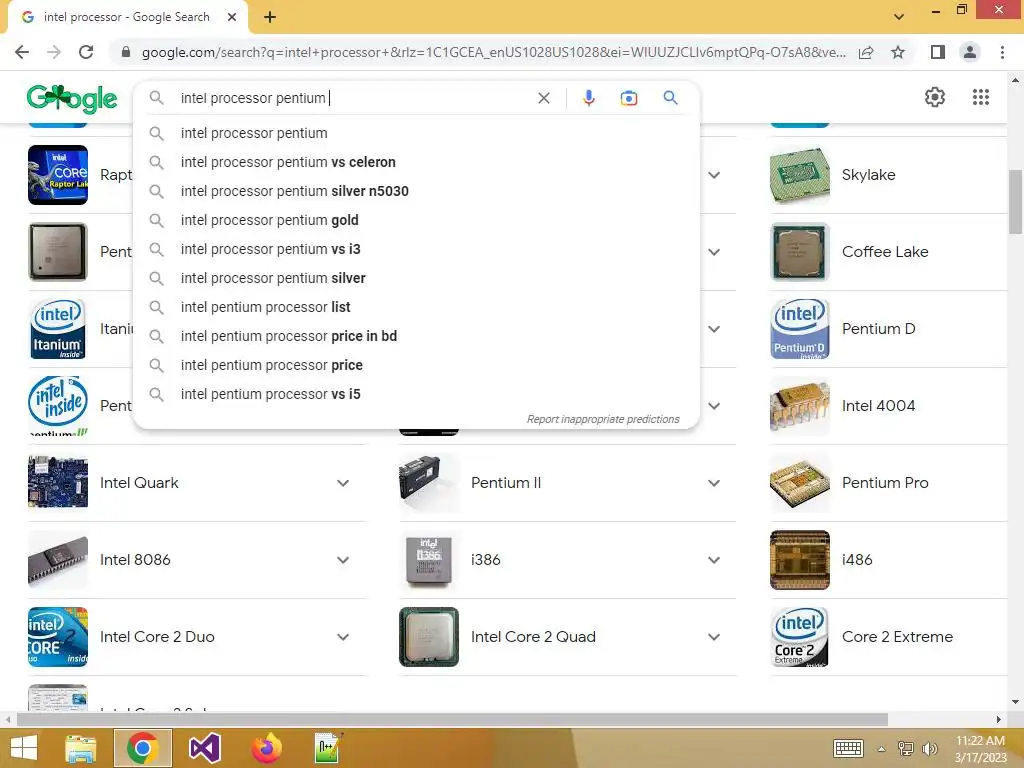Expand the Intel Core 2 Duo entry
The image size is (1024, 768).
[x=343, y=637]
